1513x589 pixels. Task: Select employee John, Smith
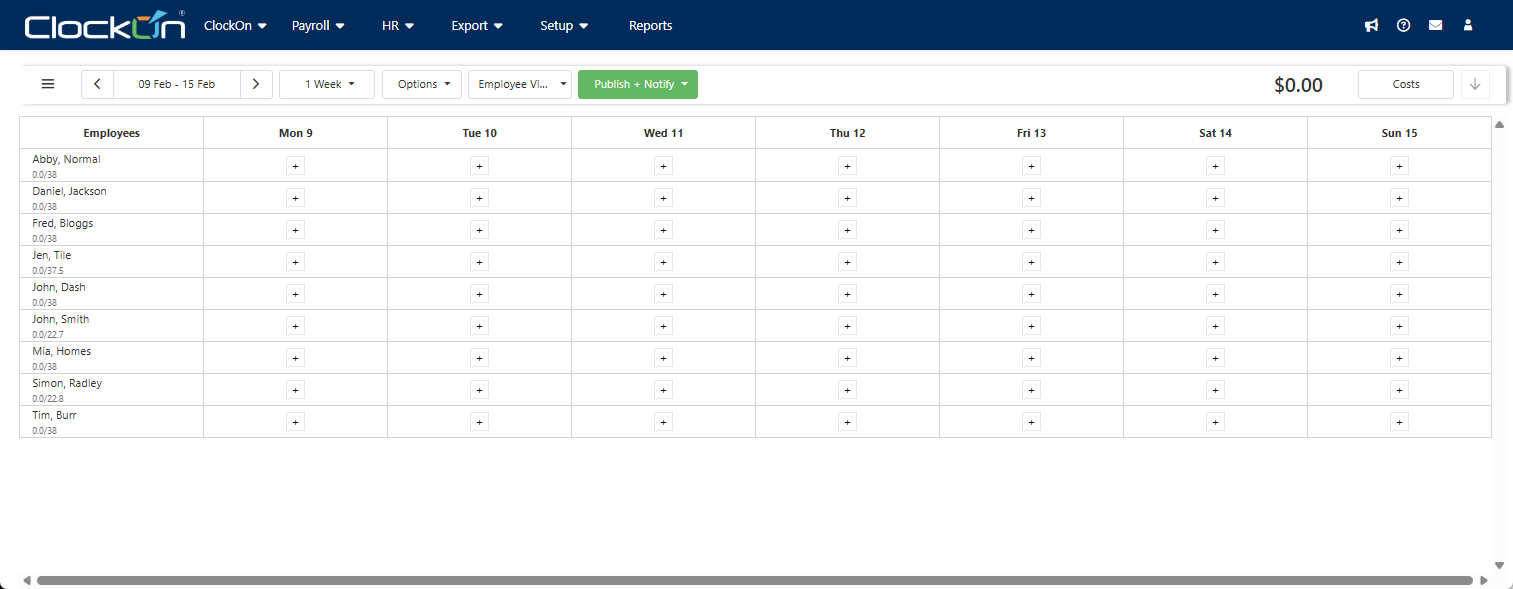point(60,319)
